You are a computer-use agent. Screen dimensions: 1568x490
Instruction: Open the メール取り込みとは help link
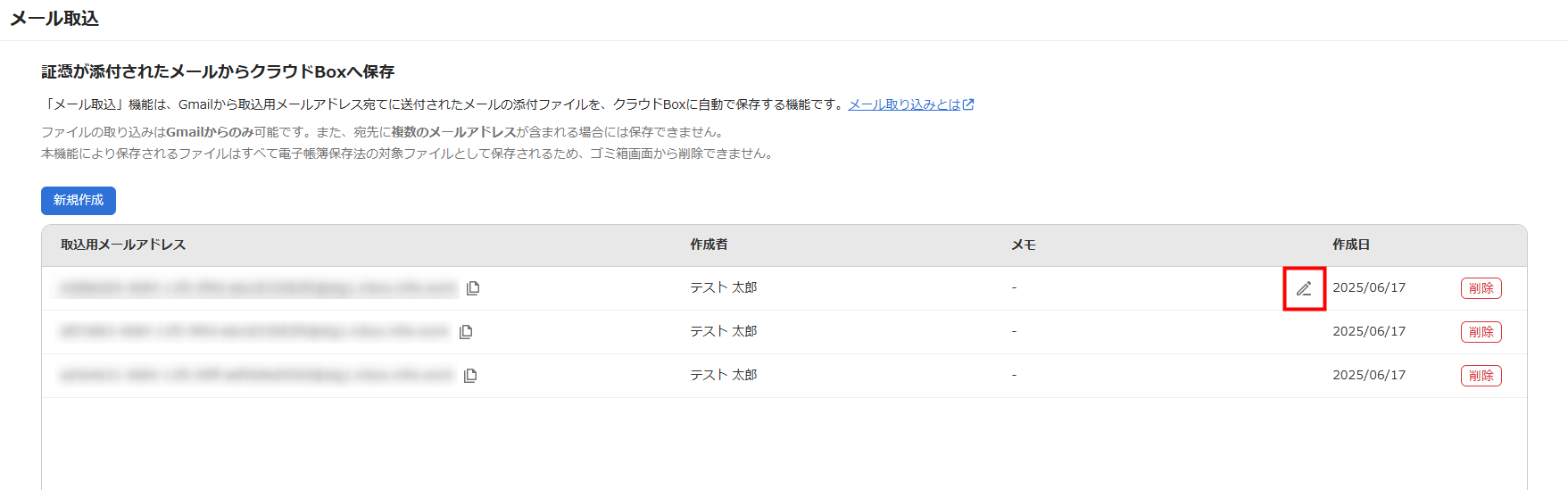click(904, 104)
